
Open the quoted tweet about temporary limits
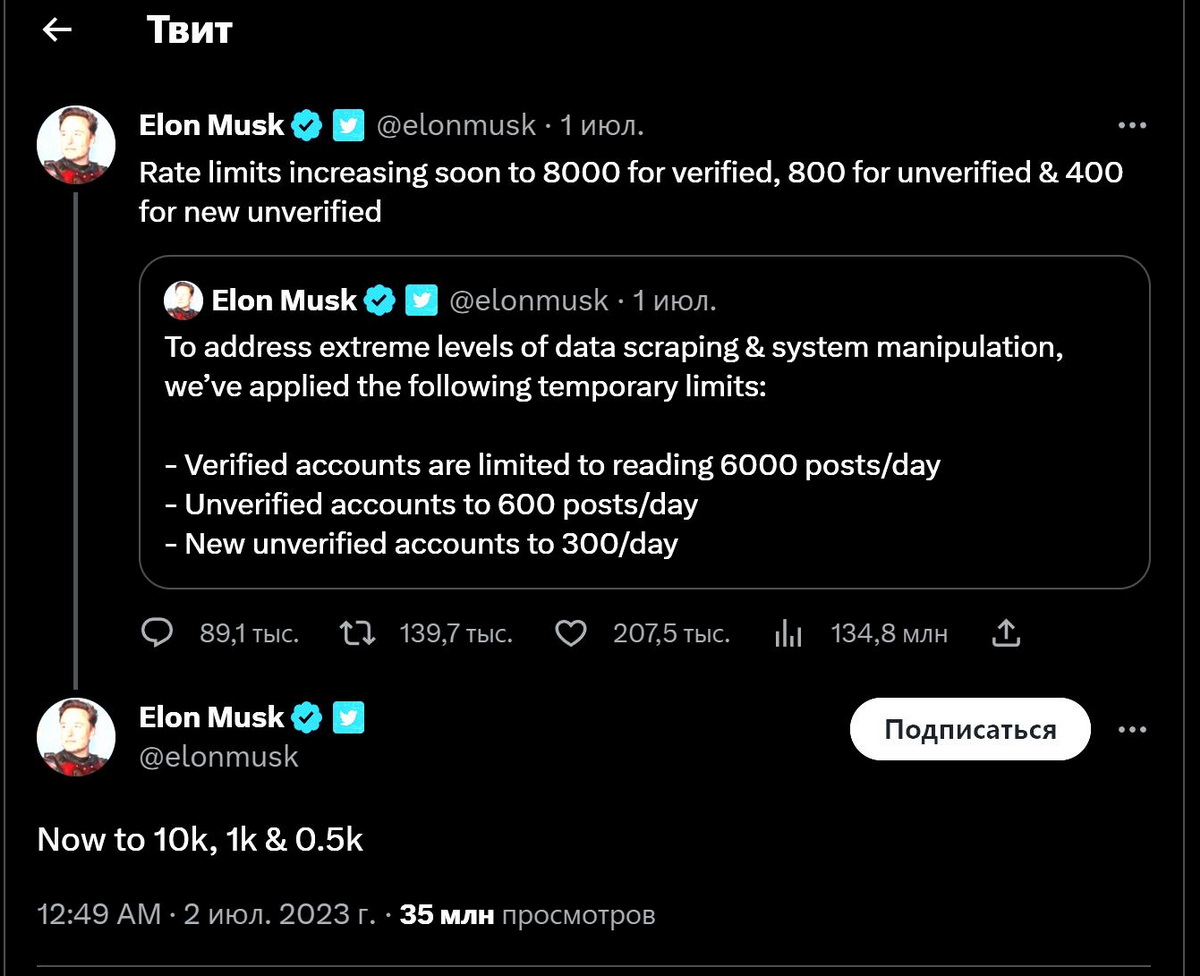click(644, 440)
